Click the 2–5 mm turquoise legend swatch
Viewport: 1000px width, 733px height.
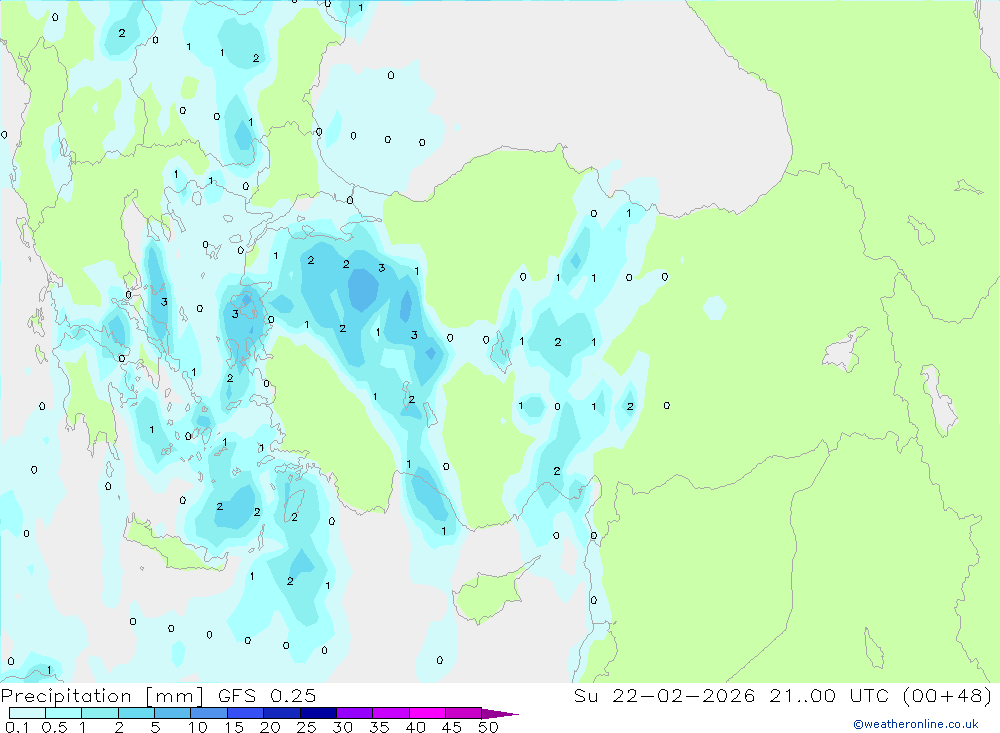click(x=136, y=713)
